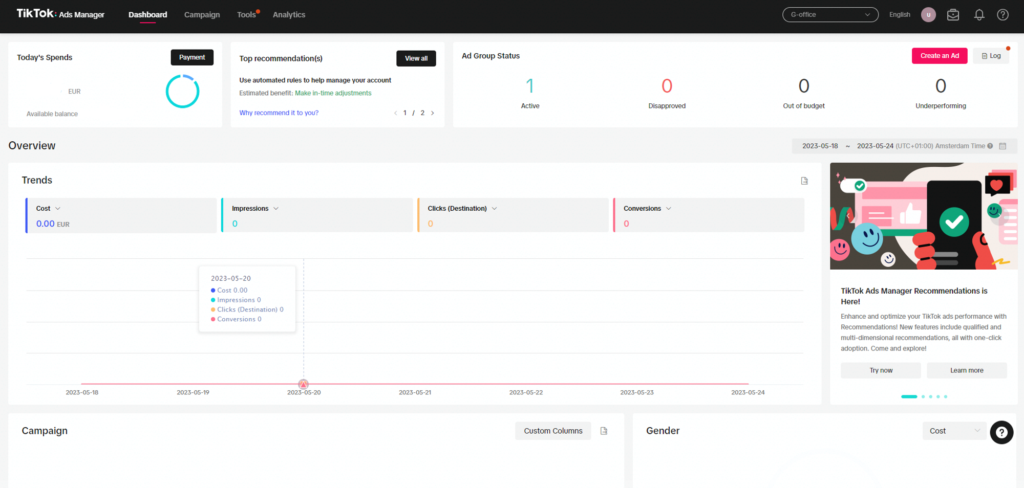The height and width of the screenshot is (488, 1024).
Task: Open the notifications bell
Action: (979, 14)
